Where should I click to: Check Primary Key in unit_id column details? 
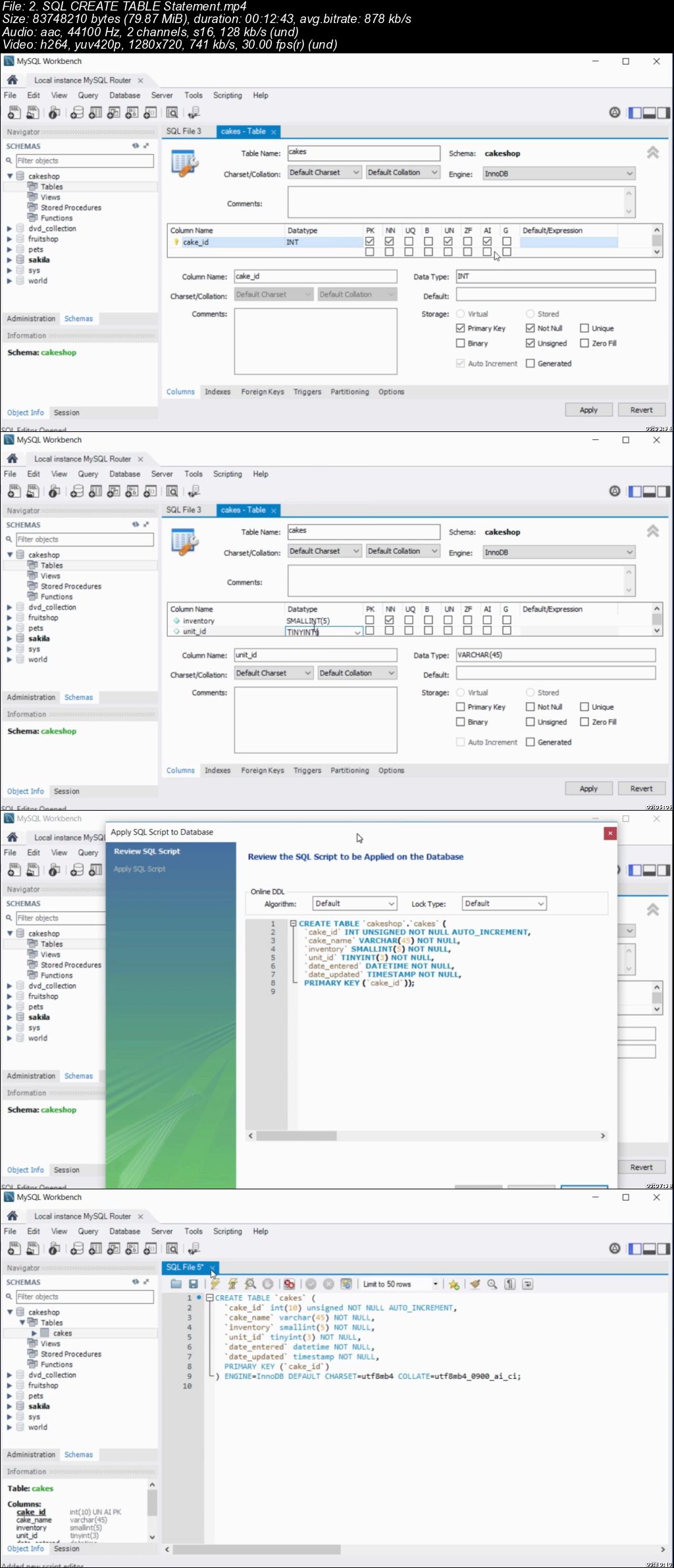(x=461, y=707)
